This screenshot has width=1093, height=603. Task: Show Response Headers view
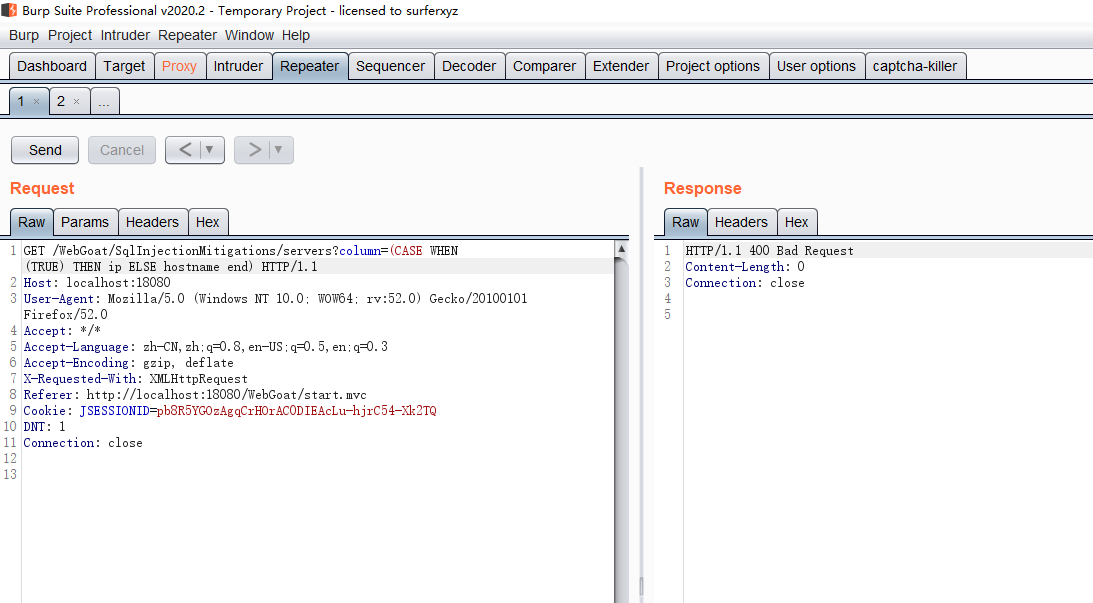coord(741,222)
